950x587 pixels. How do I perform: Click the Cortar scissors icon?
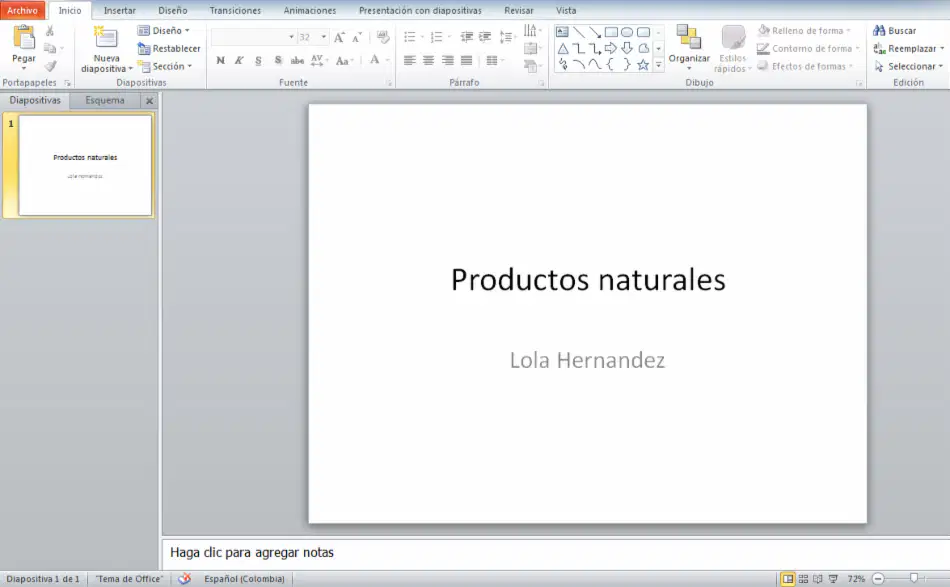[50, 31]
